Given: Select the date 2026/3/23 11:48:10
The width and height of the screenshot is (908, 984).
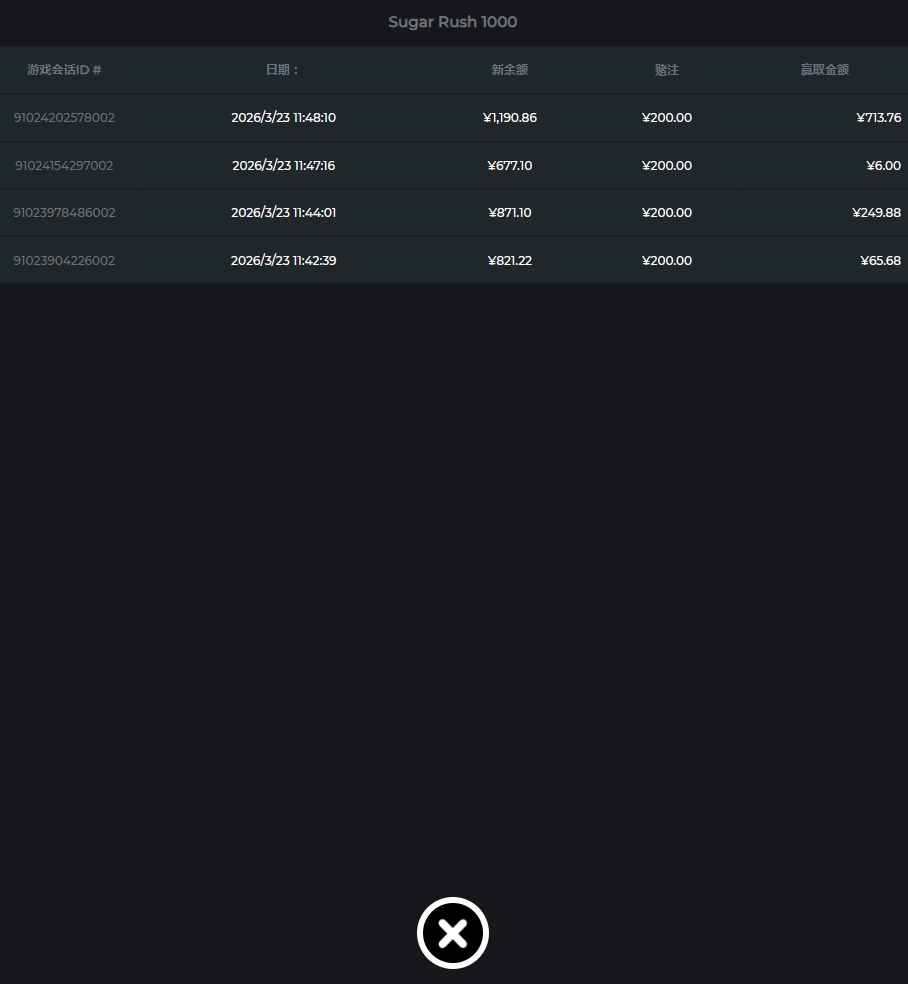Looking at the screenshot, I should (283, 118).
